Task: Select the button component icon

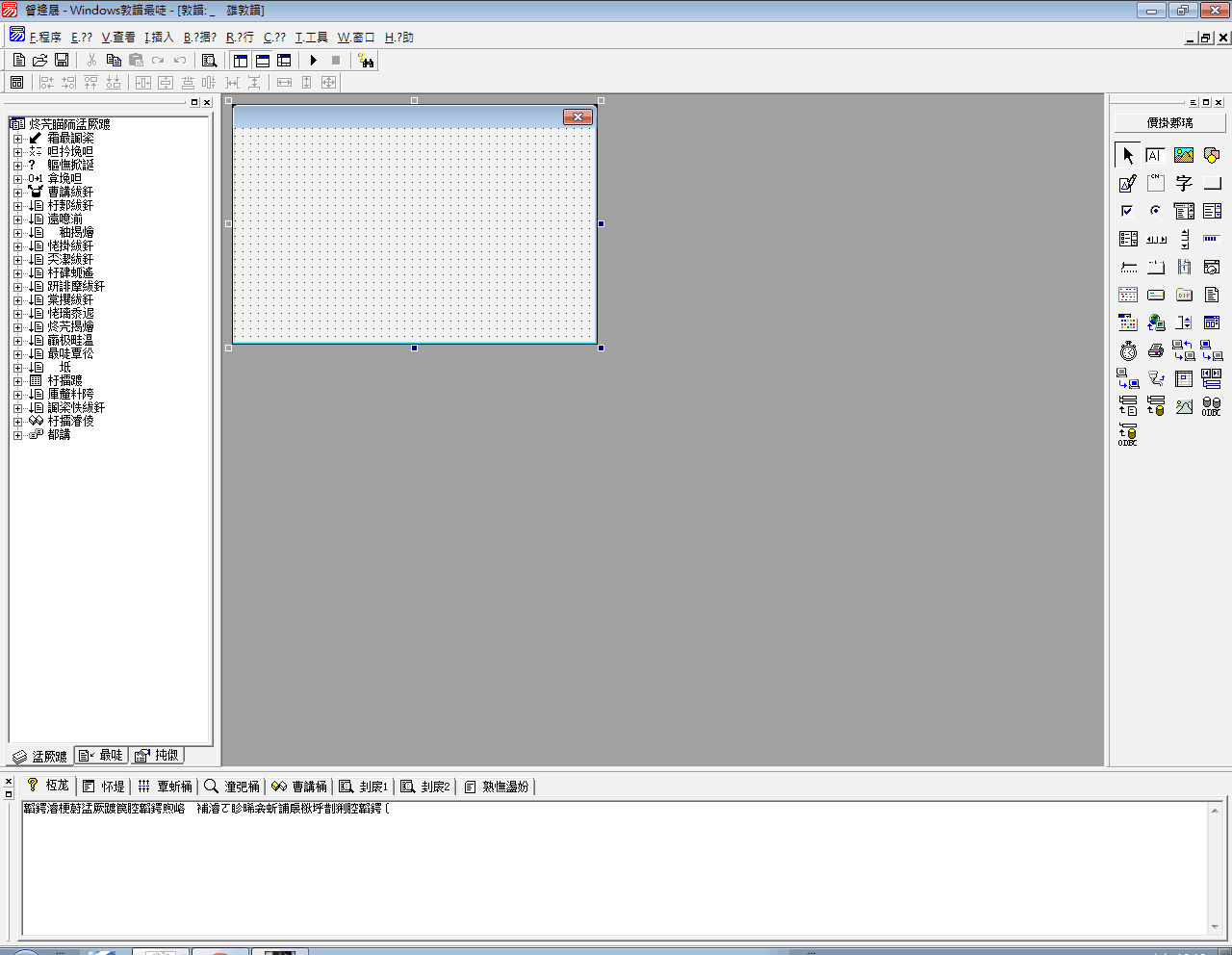Action: [x=1212, y=183]
